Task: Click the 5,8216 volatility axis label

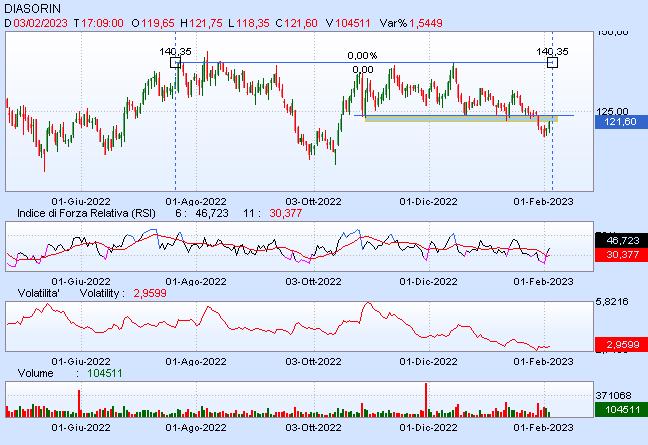Action: 612,302
